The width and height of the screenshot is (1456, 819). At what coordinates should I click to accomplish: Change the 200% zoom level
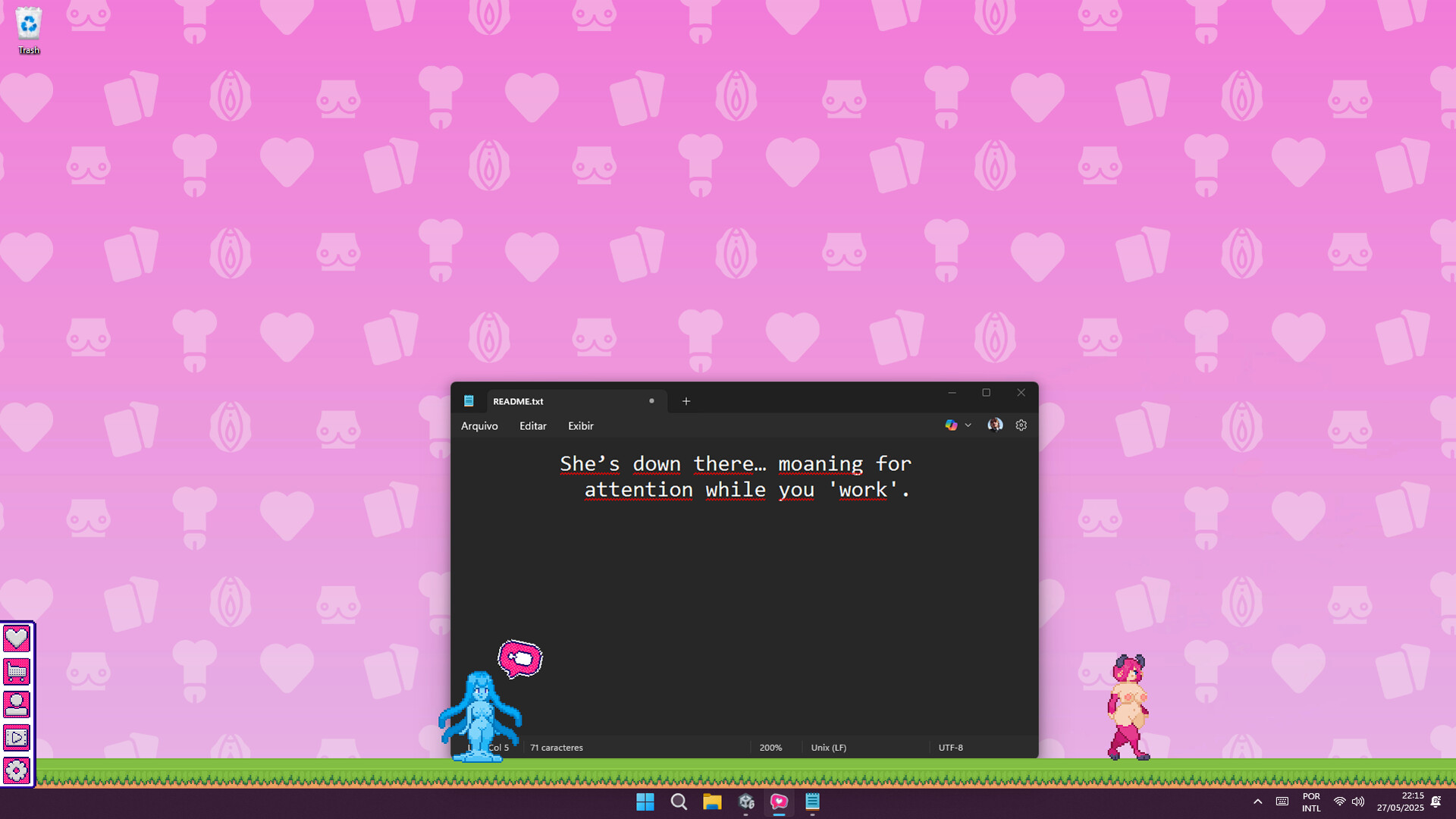pos(770,747)
